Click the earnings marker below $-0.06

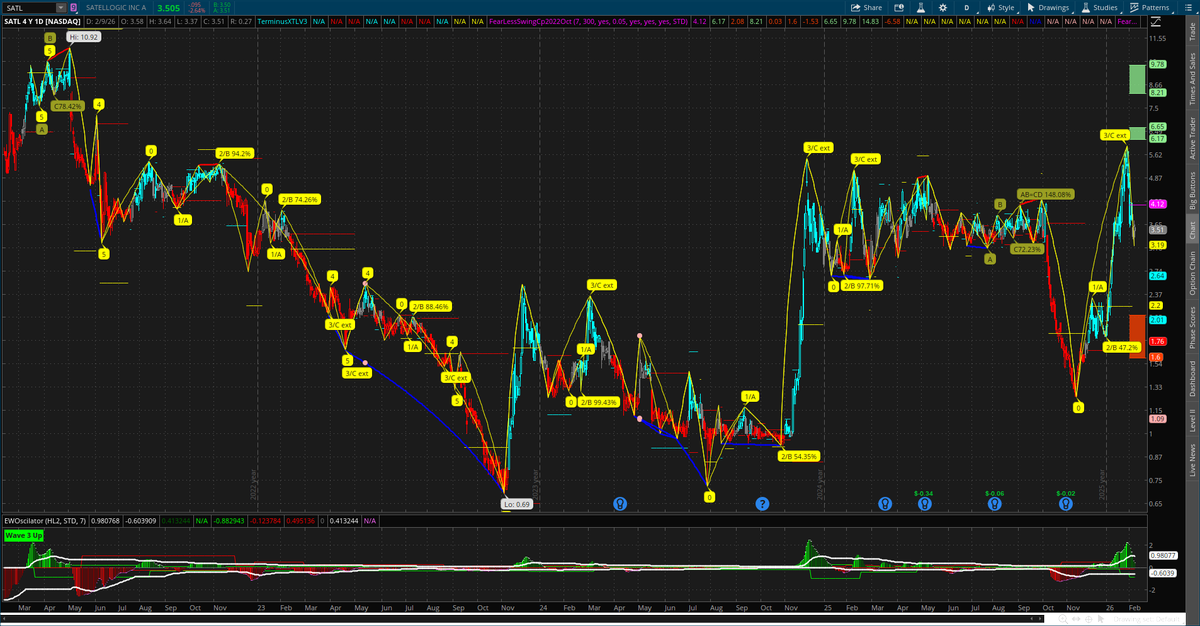(996, 504)
